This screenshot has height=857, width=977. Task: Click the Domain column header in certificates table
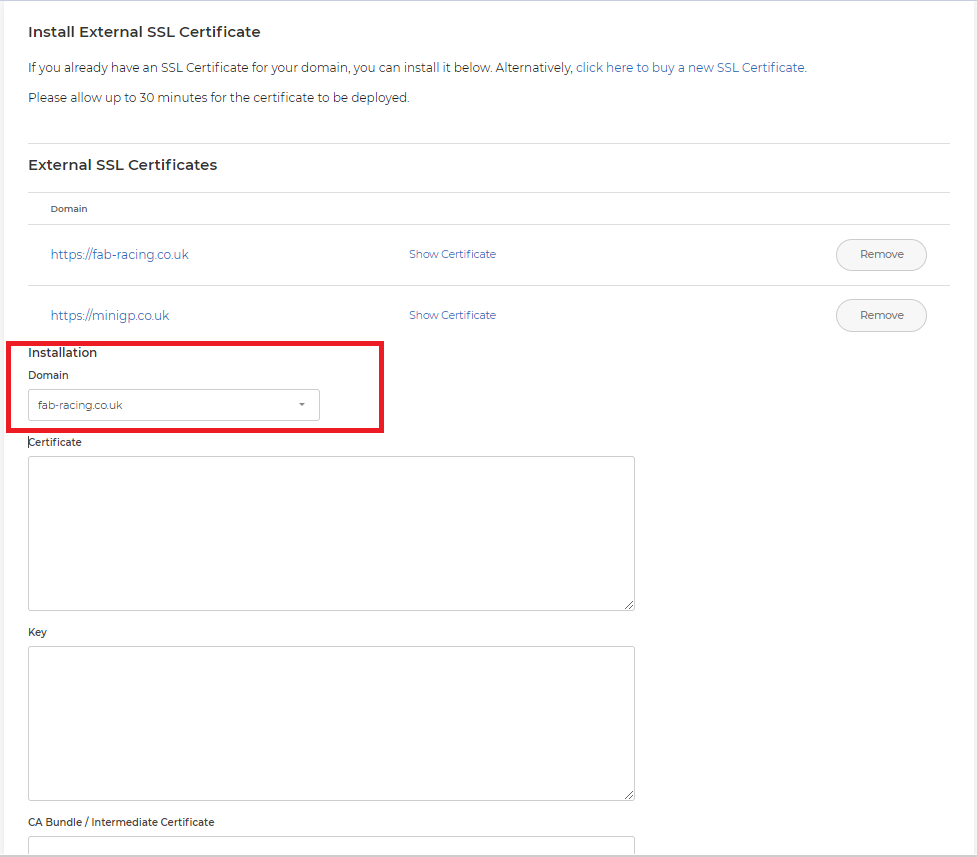(69, 209)
